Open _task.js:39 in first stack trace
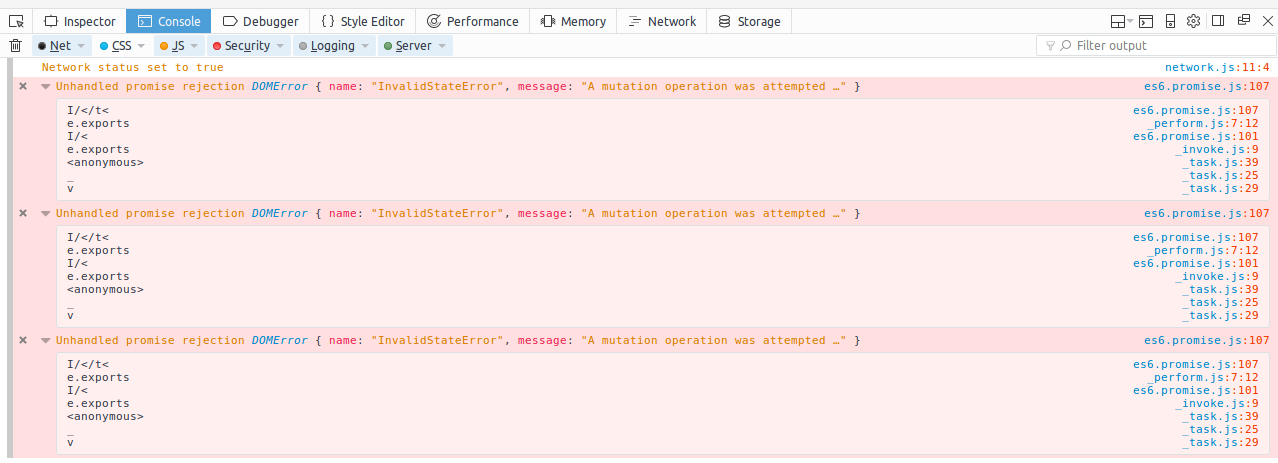The height and width of the screenshot is (463, 1278). click(1220, 163)
